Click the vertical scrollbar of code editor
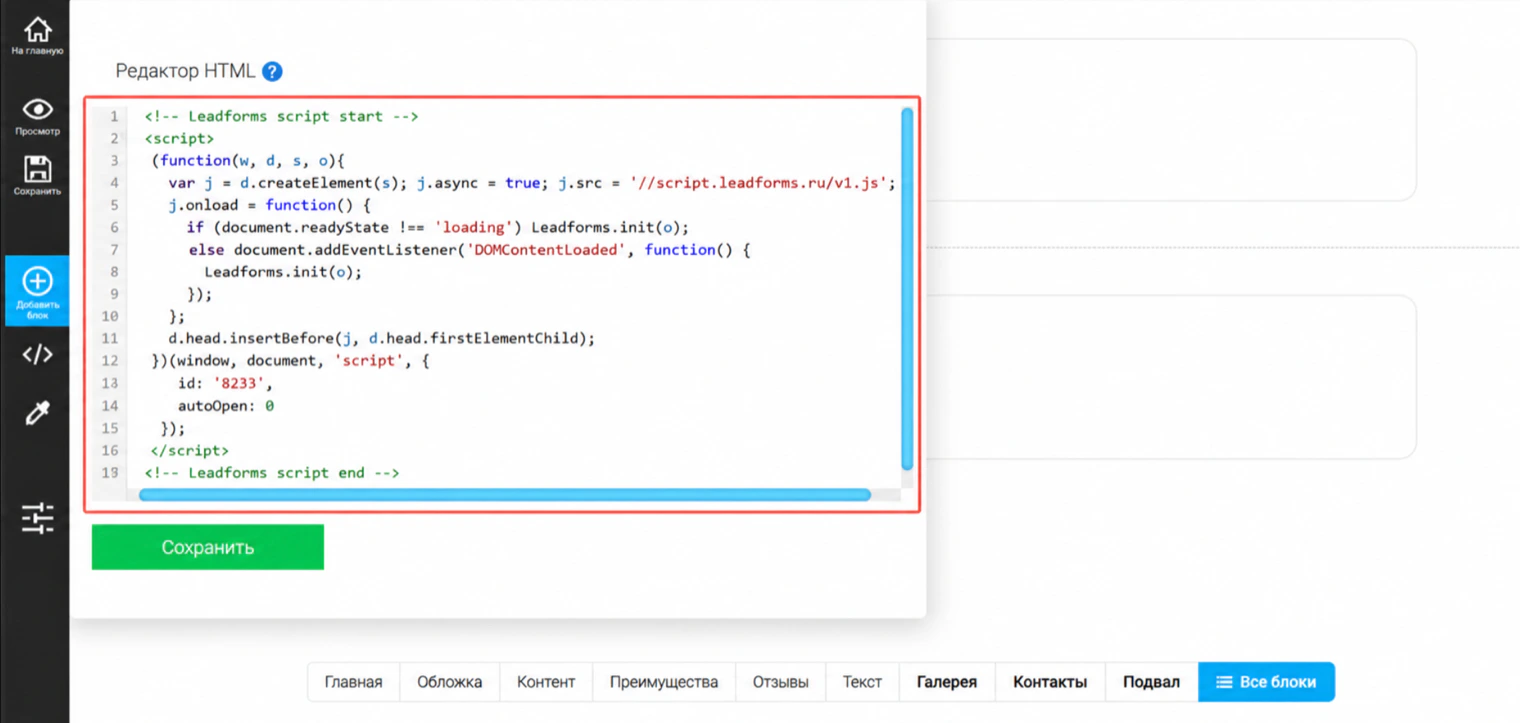 point(907,288)
